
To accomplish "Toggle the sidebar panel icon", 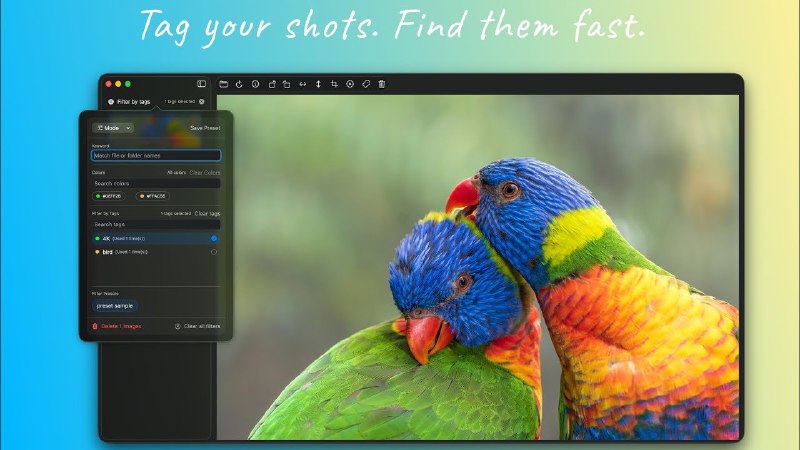I will coord(201,84).
